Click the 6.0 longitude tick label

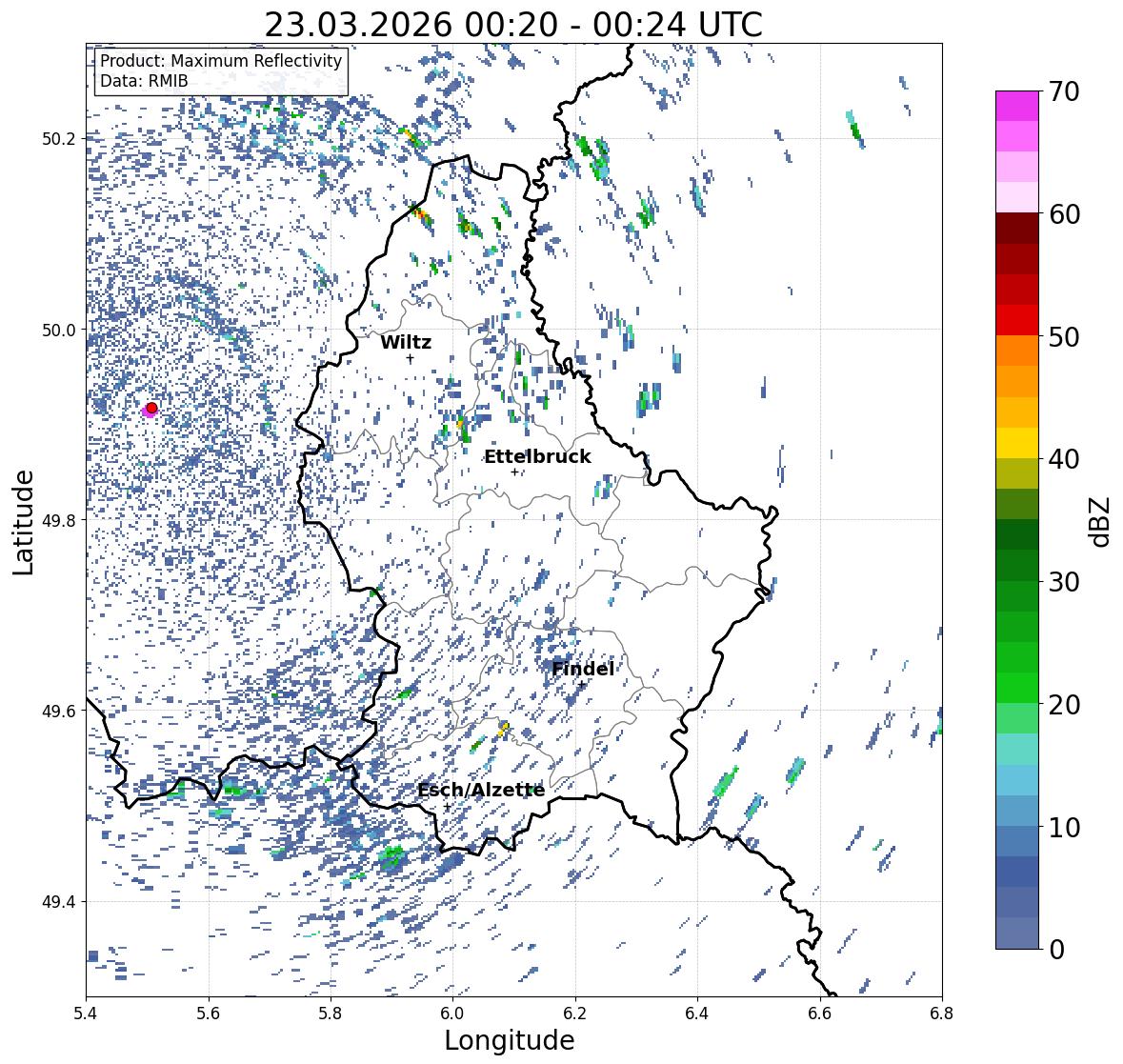click(x=452, y=1013)
